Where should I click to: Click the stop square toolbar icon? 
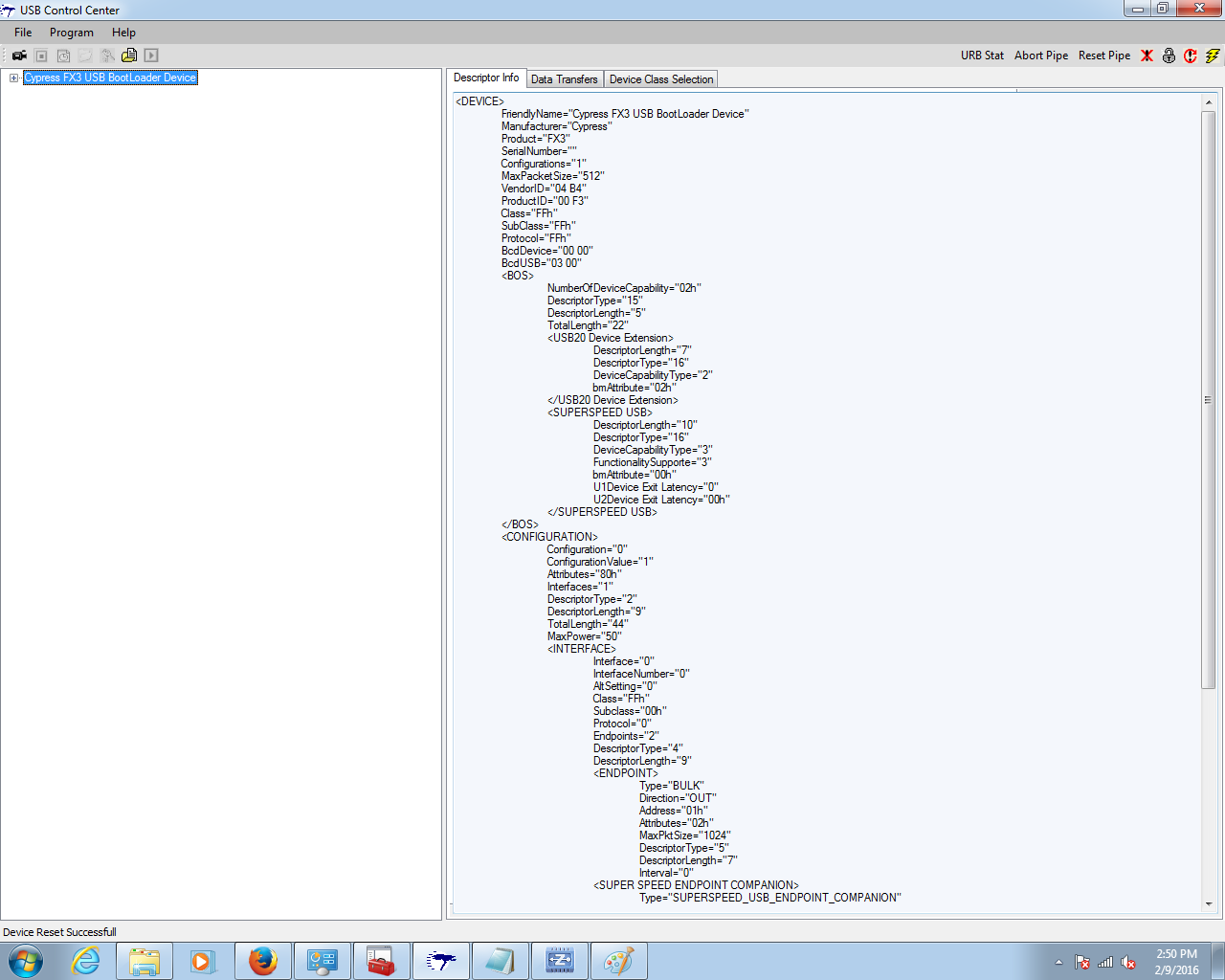tap(41, 56)
